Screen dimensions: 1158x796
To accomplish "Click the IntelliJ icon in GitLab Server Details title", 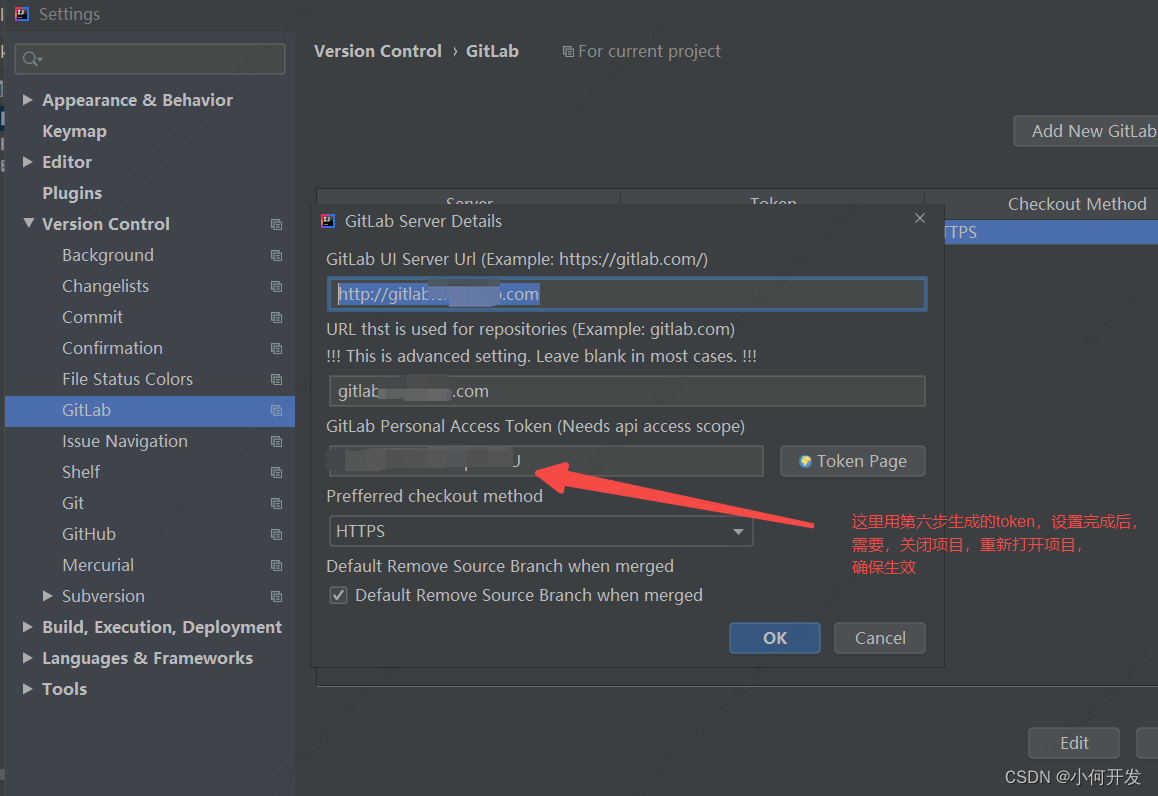I will tap(328, 221).
